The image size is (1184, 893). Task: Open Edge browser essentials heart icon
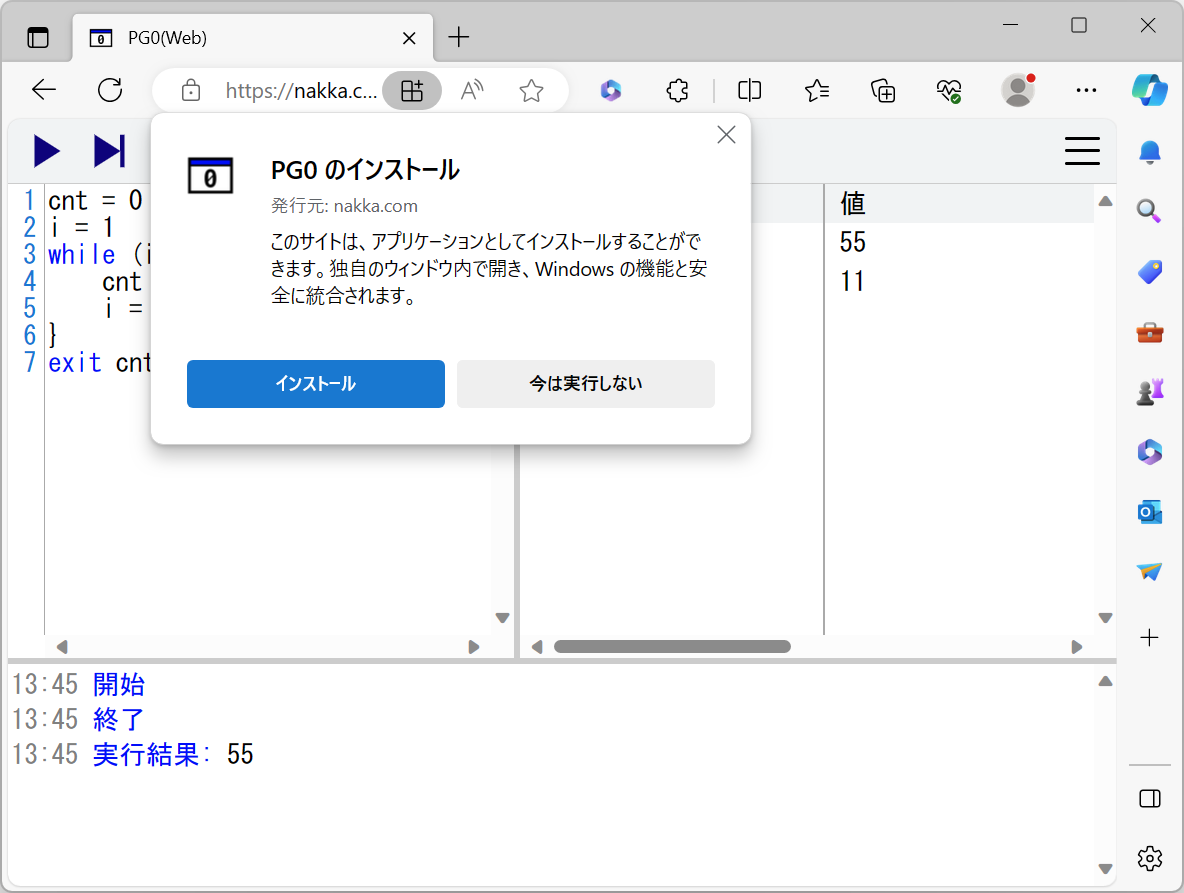pos(949,90)
